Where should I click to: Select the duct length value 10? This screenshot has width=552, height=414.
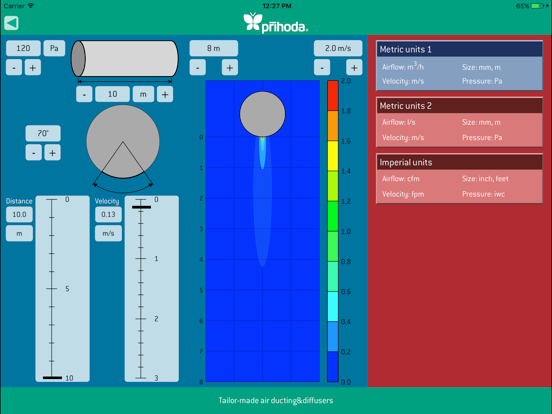[x=112, y=94]
